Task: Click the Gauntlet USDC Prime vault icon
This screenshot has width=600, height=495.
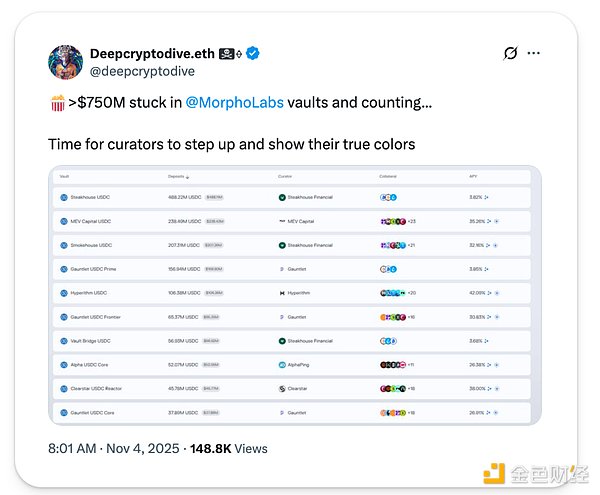Action: 64,269
